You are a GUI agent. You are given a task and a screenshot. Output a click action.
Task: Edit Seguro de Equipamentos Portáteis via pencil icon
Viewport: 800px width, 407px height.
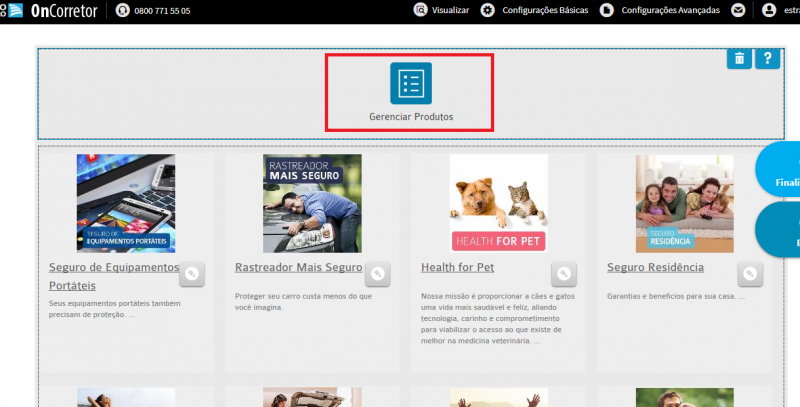[x=192, y=274]
